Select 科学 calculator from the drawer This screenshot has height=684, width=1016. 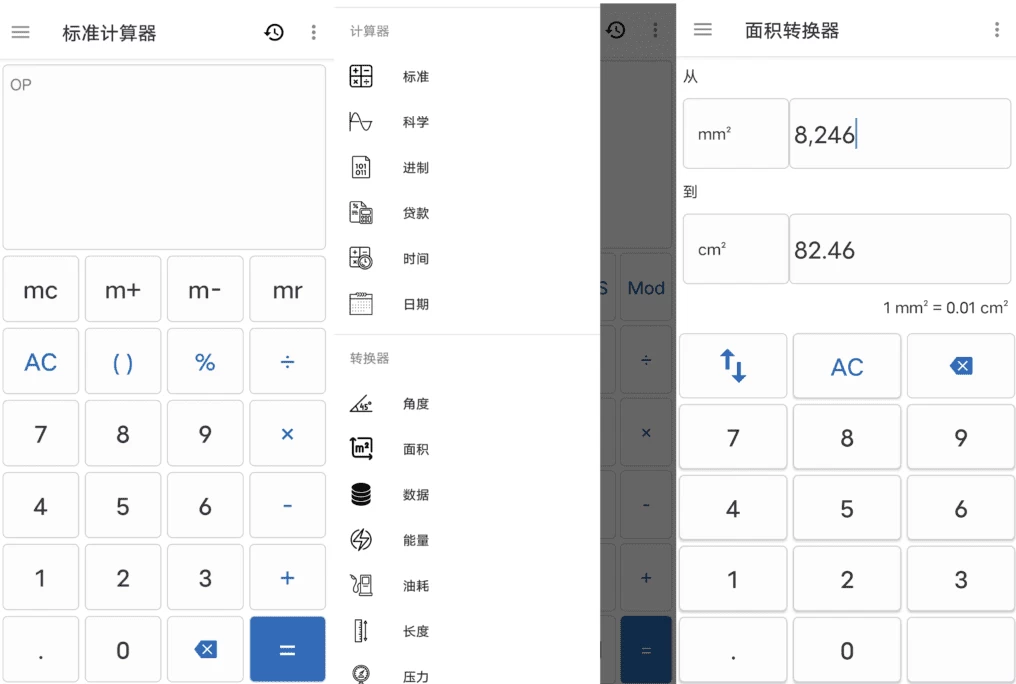point(415,122)
